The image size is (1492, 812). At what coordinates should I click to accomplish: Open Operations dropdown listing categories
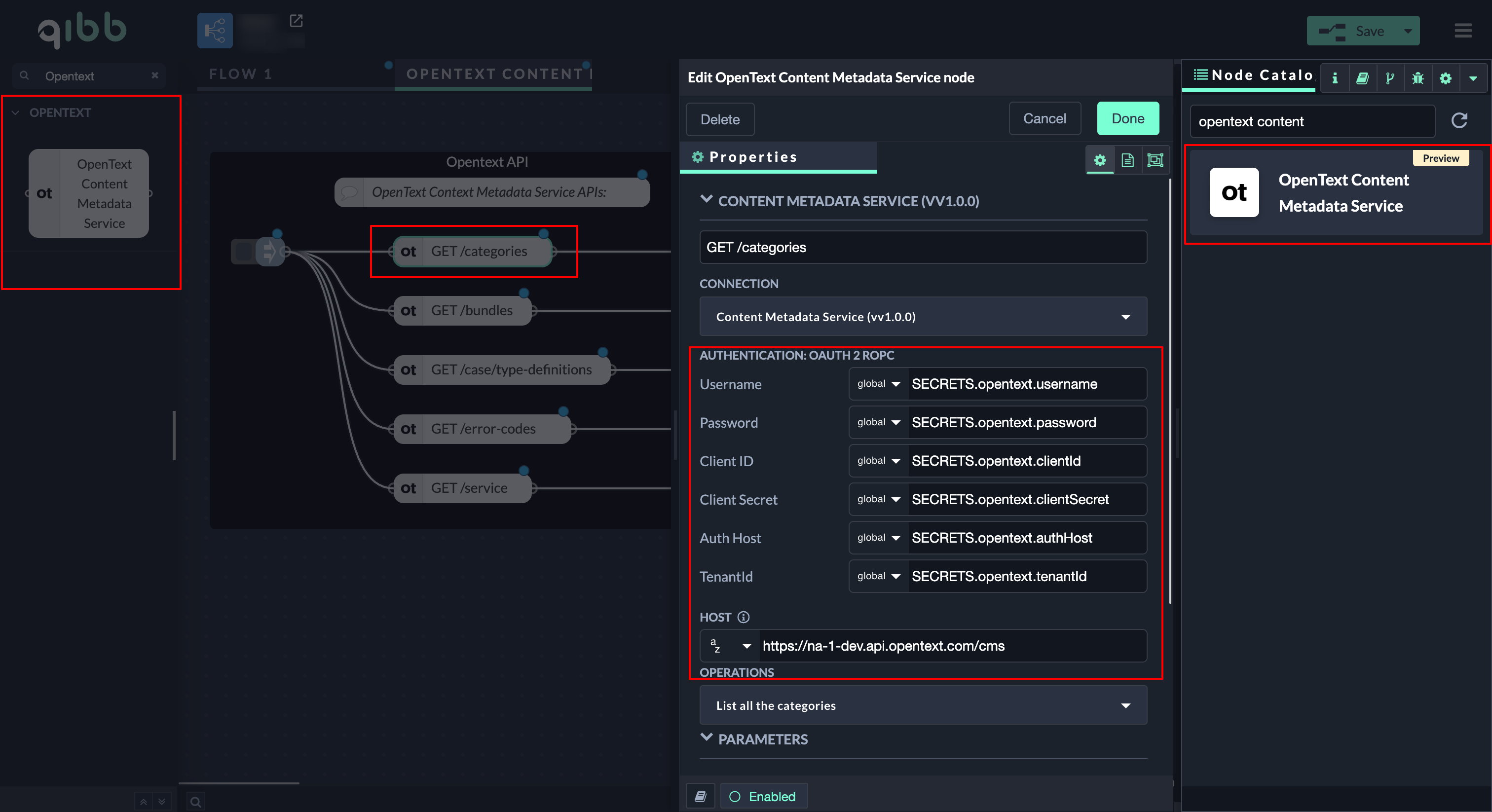923,705
